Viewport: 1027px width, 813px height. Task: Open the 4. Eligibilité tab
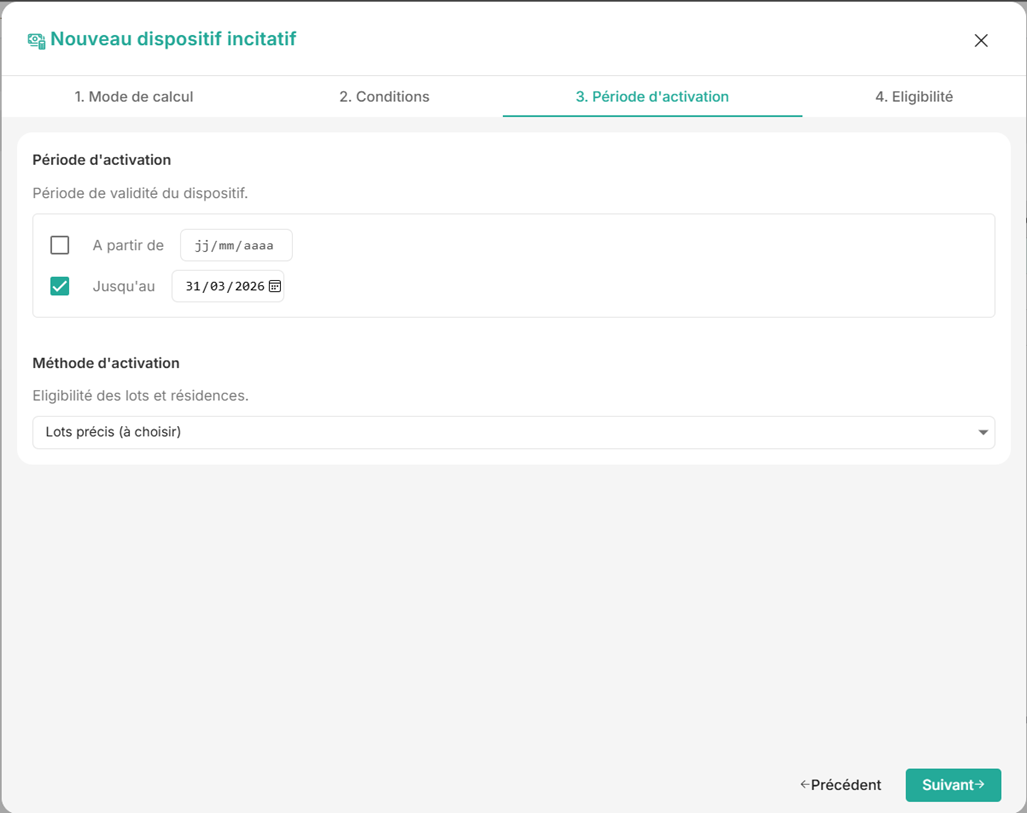(914, 97)
